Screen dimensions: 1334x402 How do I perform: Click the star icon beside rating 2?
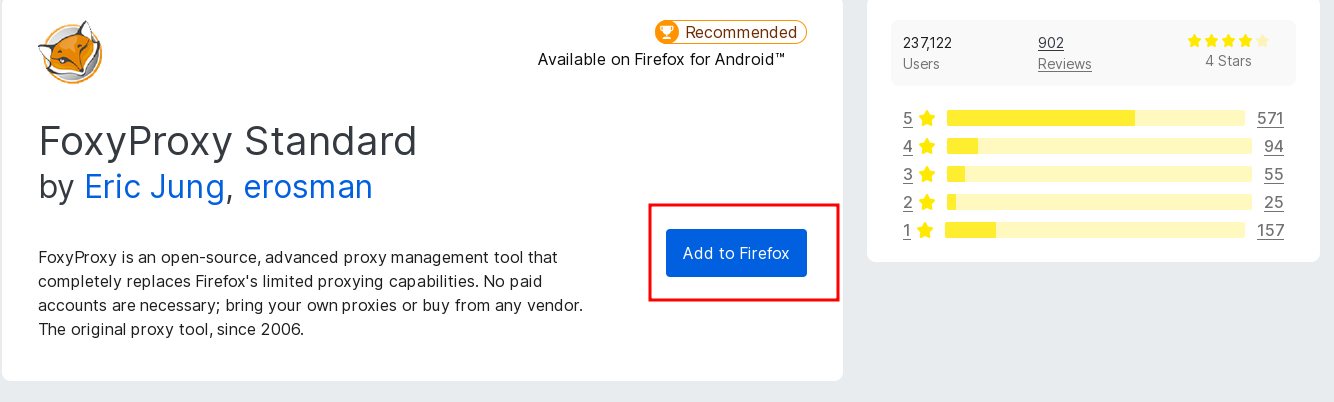tap(927, 202)
